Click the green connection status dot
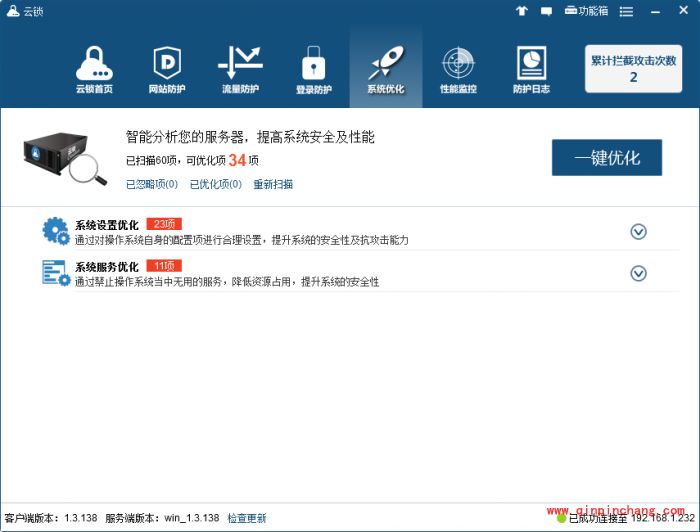The width and height of the screenshot is (700, 532). [x=561, y=519]
